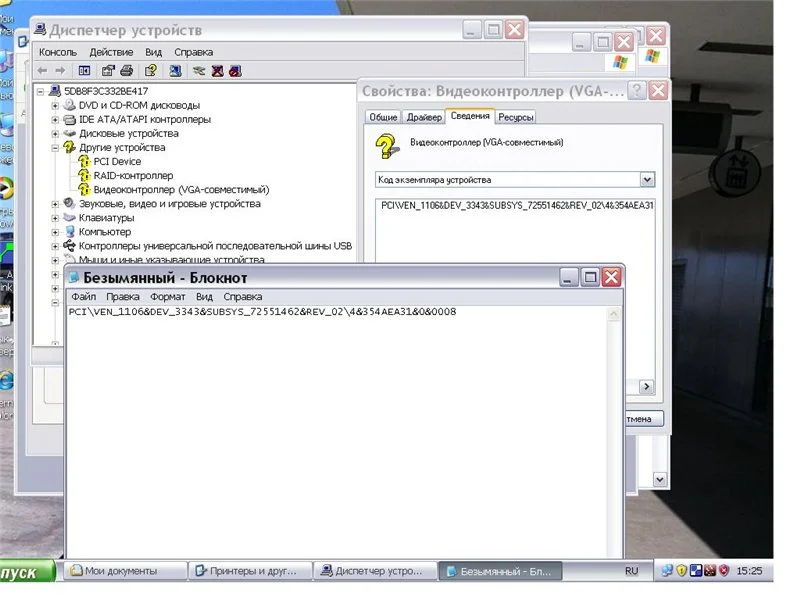The image size is (800, 600).
Task: Go forward with the toolbar right arrow
Action: [x=60, y=71]
